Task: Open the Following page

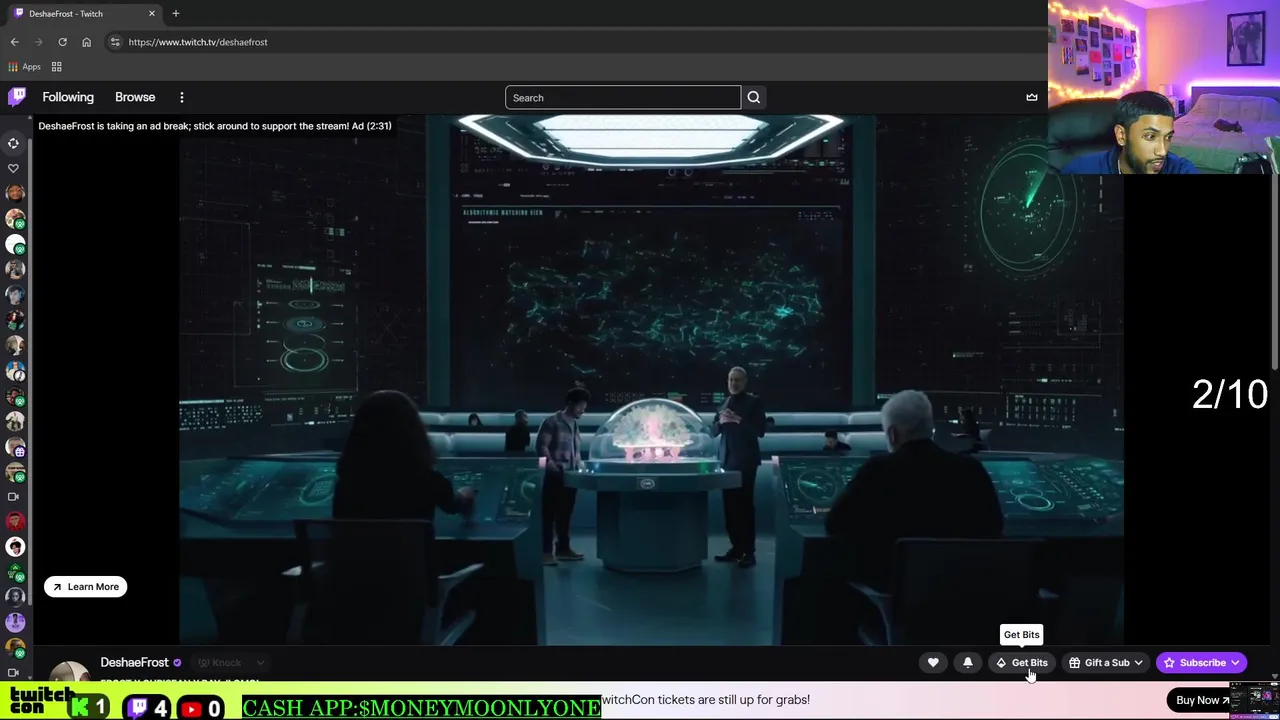Action: [68, 97]
